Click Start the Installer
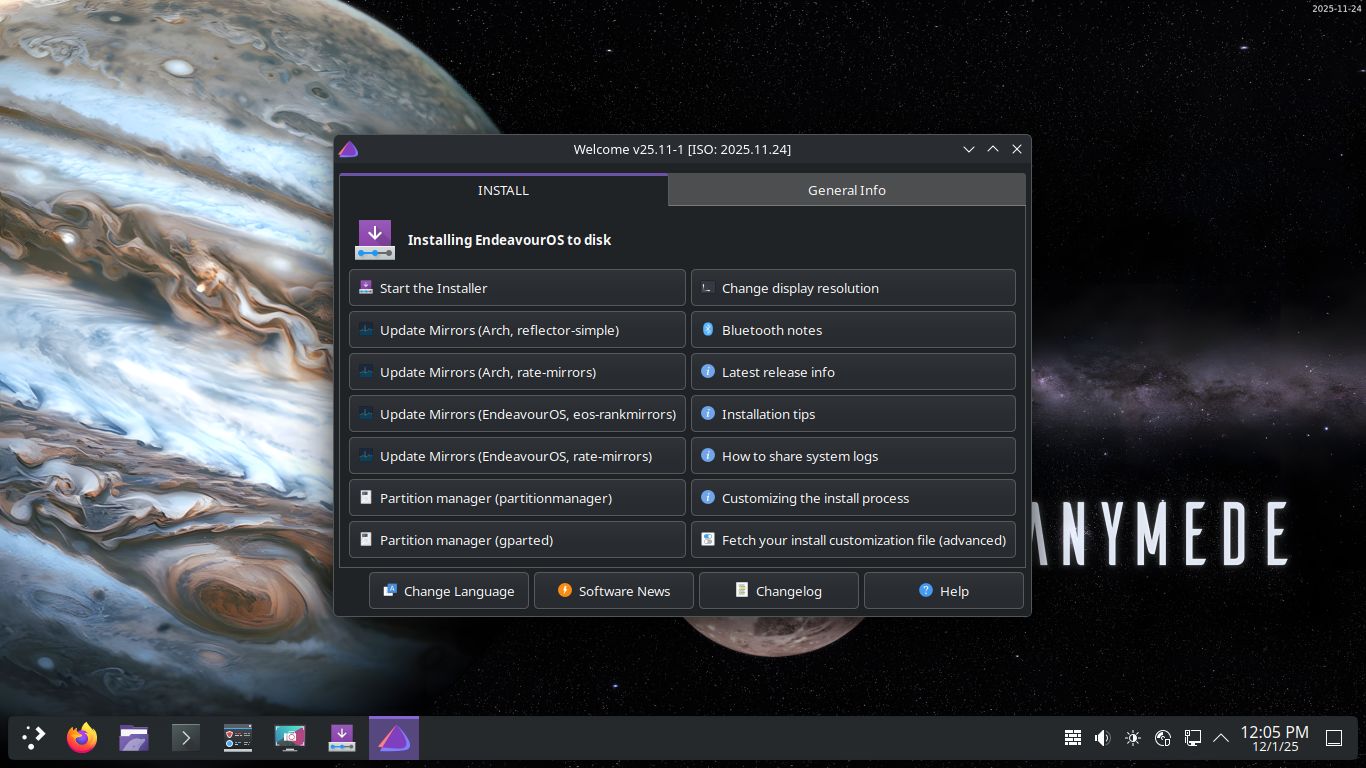 [517, 288]
